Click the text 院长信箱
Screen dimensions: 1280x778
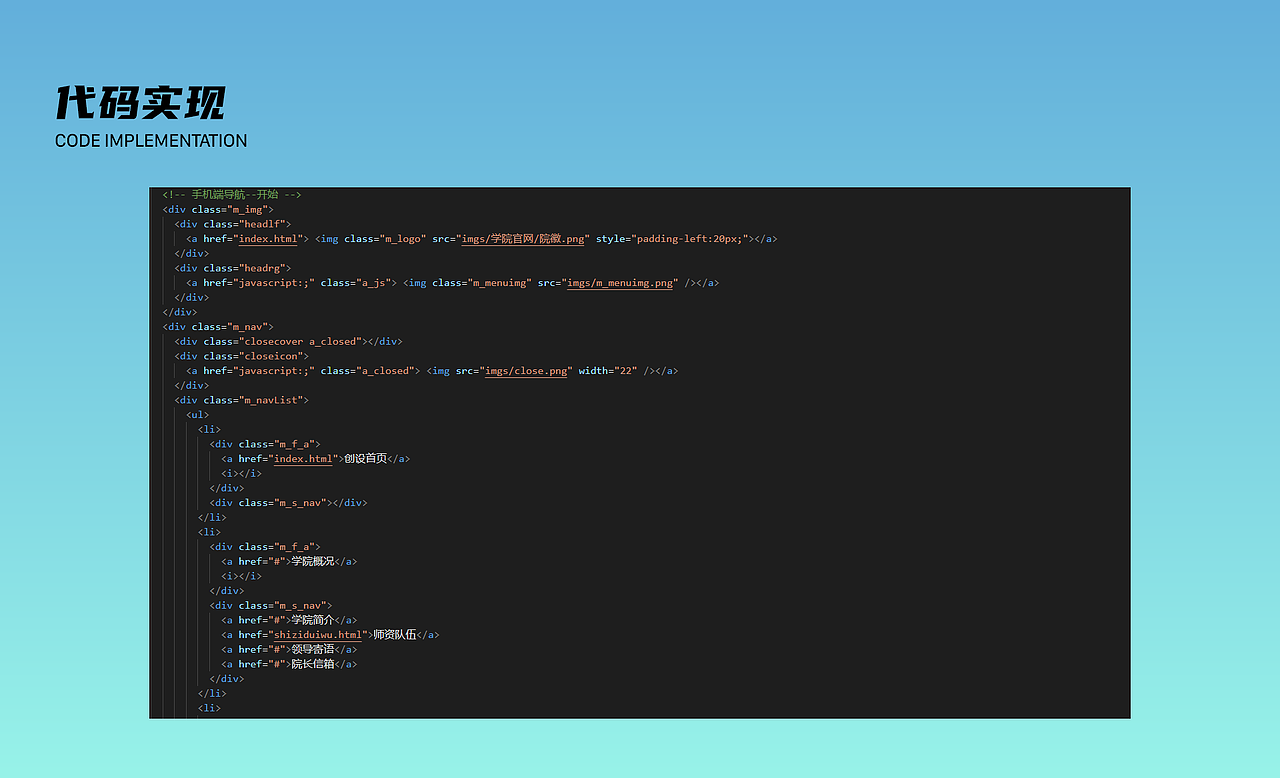coord(312,664)
